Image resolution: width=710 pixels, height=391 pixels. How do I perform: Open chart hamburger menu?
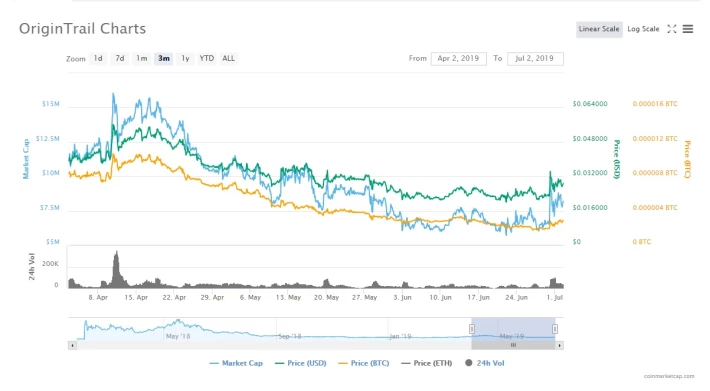(x=688, y=29)
